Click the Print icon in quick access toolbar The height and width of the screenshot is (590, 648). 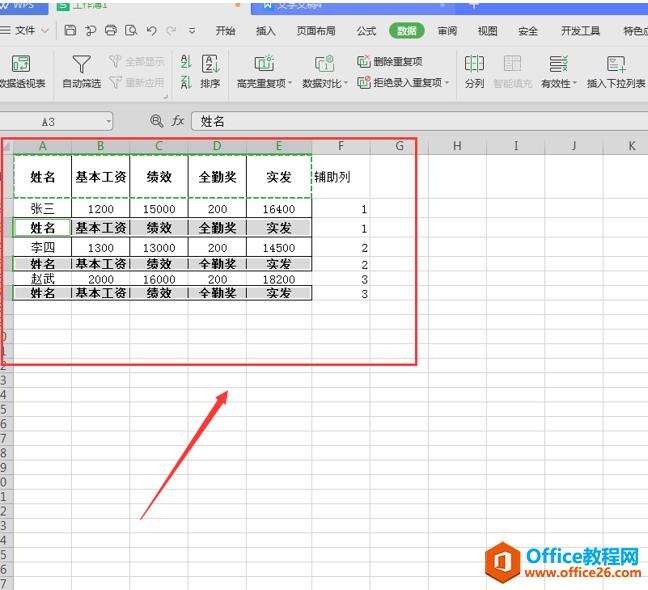click(111, 30)
